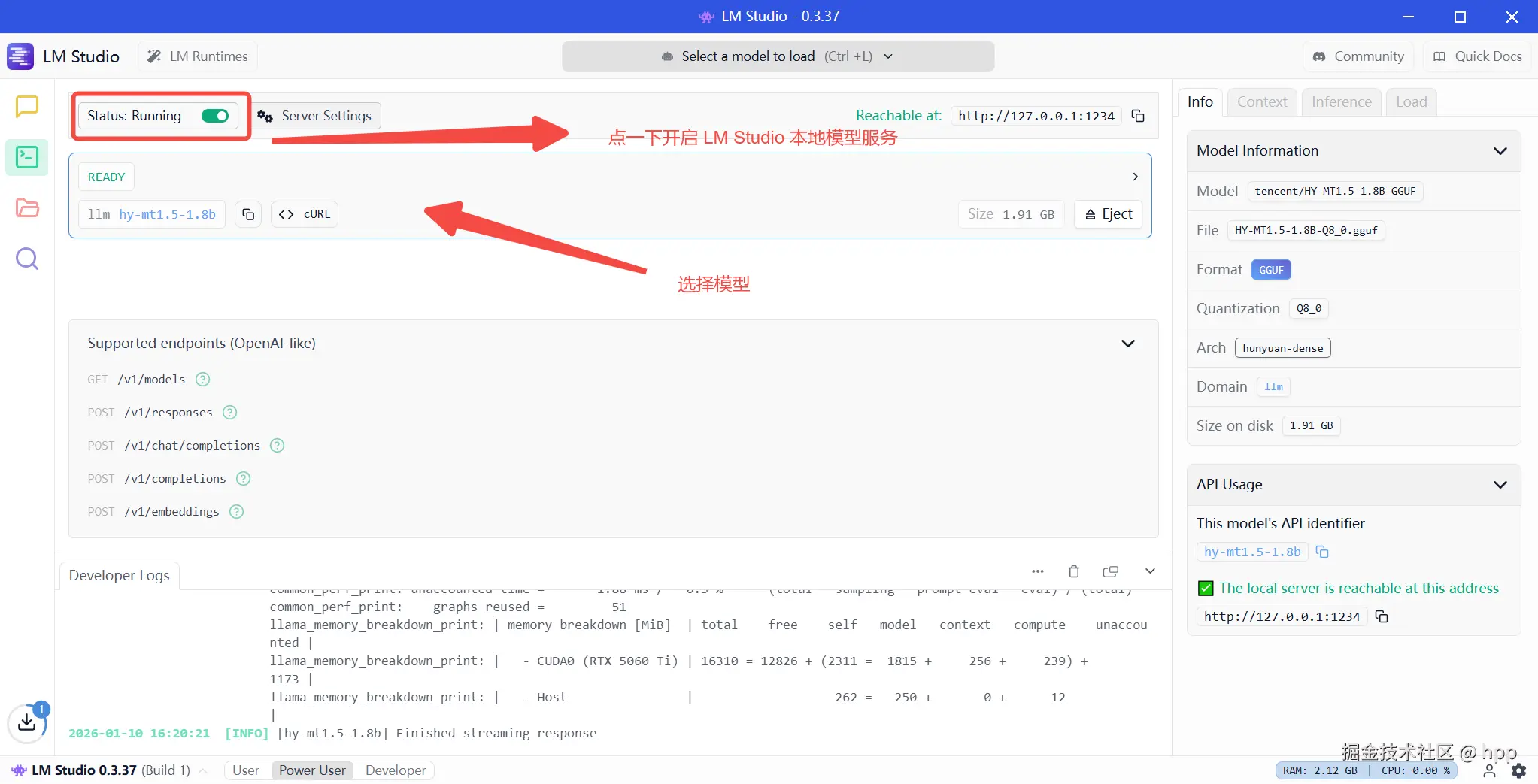The height and width of the screenshot is (784, 1538).
Task: Expand loaded model row chevron
Action: pos(1135,177)
